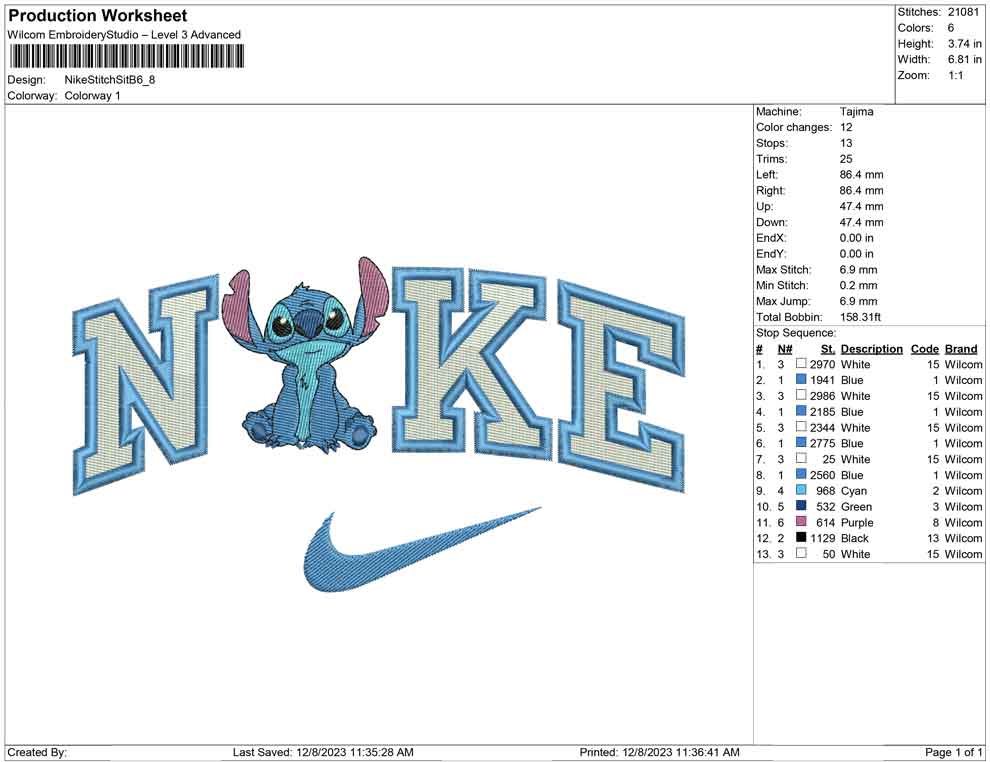This screenshot has width=990, height=762.
Task: Click the St. column header
Action: [828, 348]
